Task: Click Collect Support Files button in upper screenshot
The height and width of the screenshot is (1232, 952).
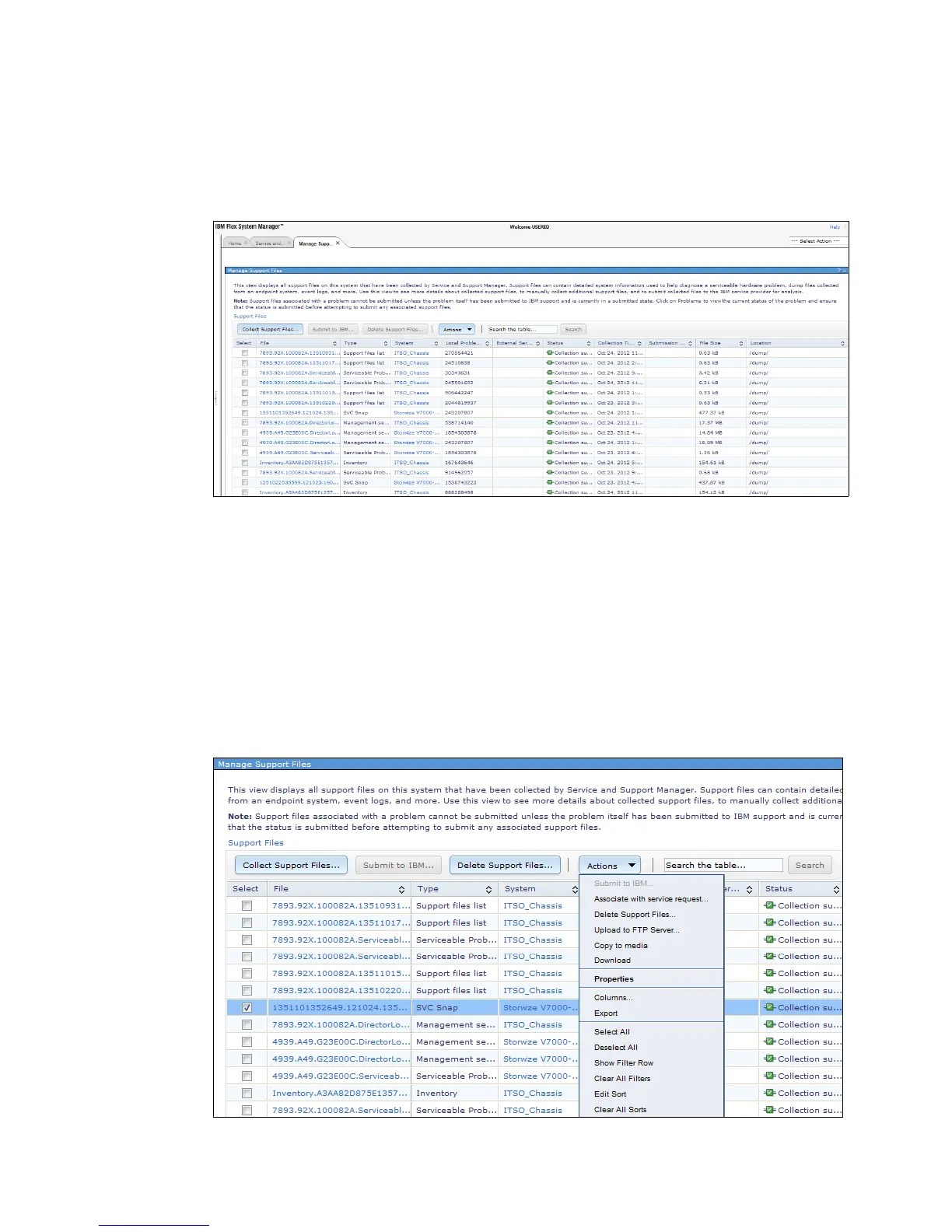Action: click(270, 330)
